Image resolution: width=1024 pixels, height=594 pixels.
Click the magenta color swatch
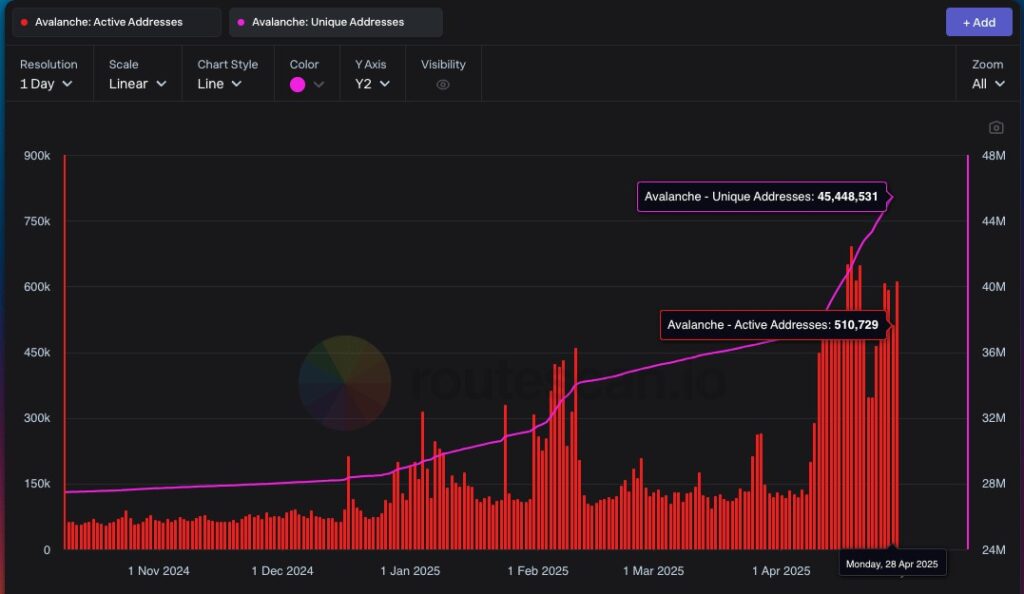coord(297,84)
